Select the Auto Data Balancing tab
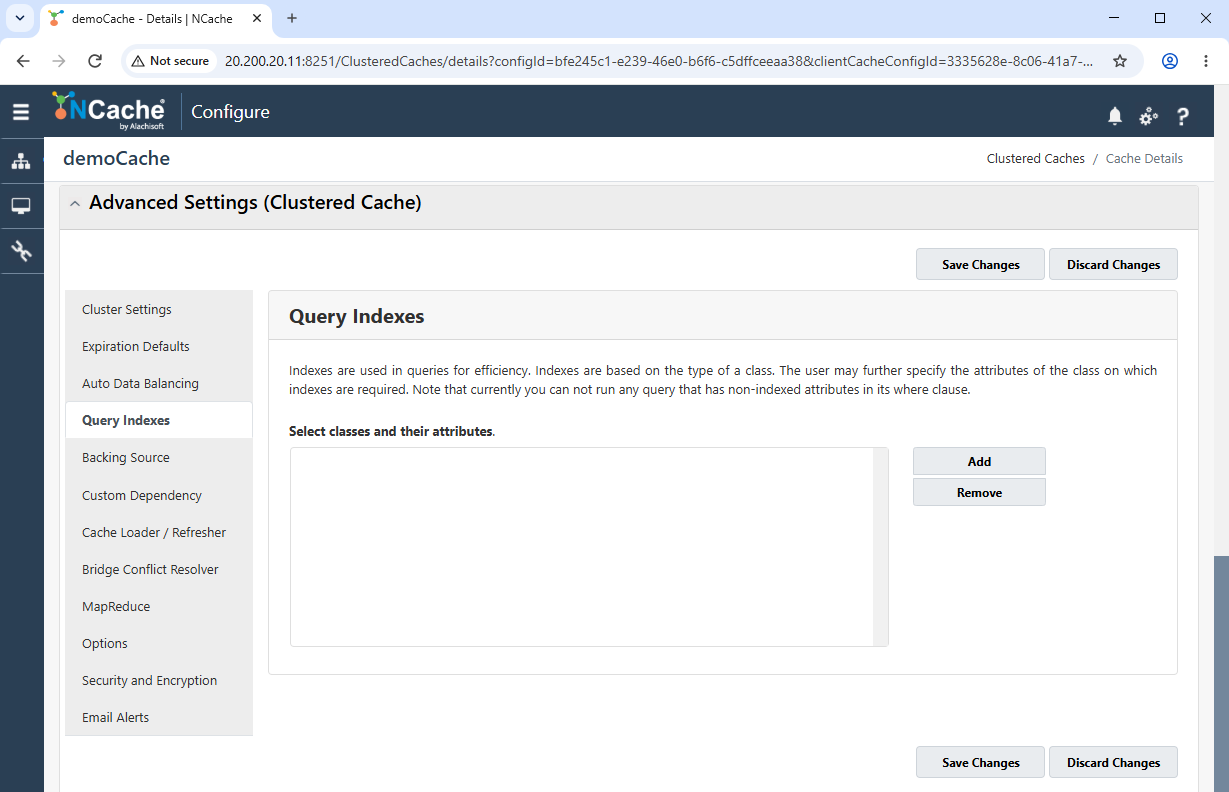Screen dimensions: 1229x792 click(x=159, y=384)
